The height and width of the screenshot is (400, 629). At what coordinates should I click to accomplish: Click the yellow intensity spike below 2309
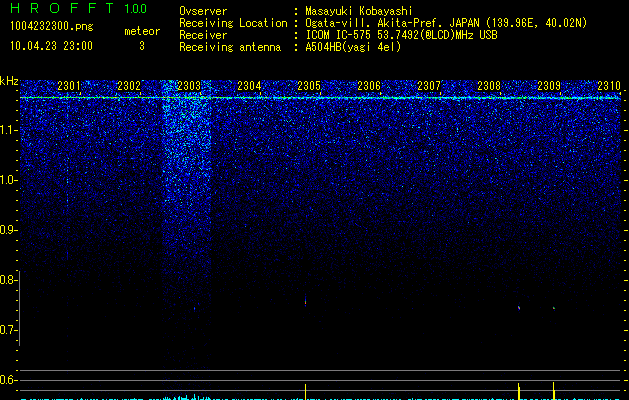[x=554, y=391]
